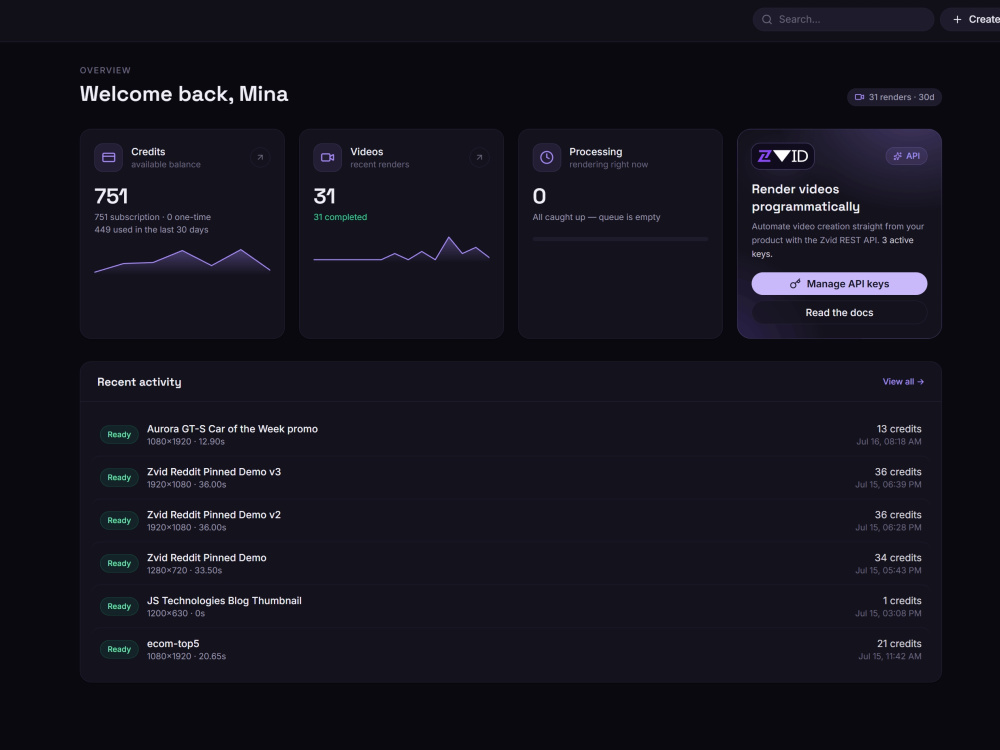Click the 31 completed text

pos(340,217)
